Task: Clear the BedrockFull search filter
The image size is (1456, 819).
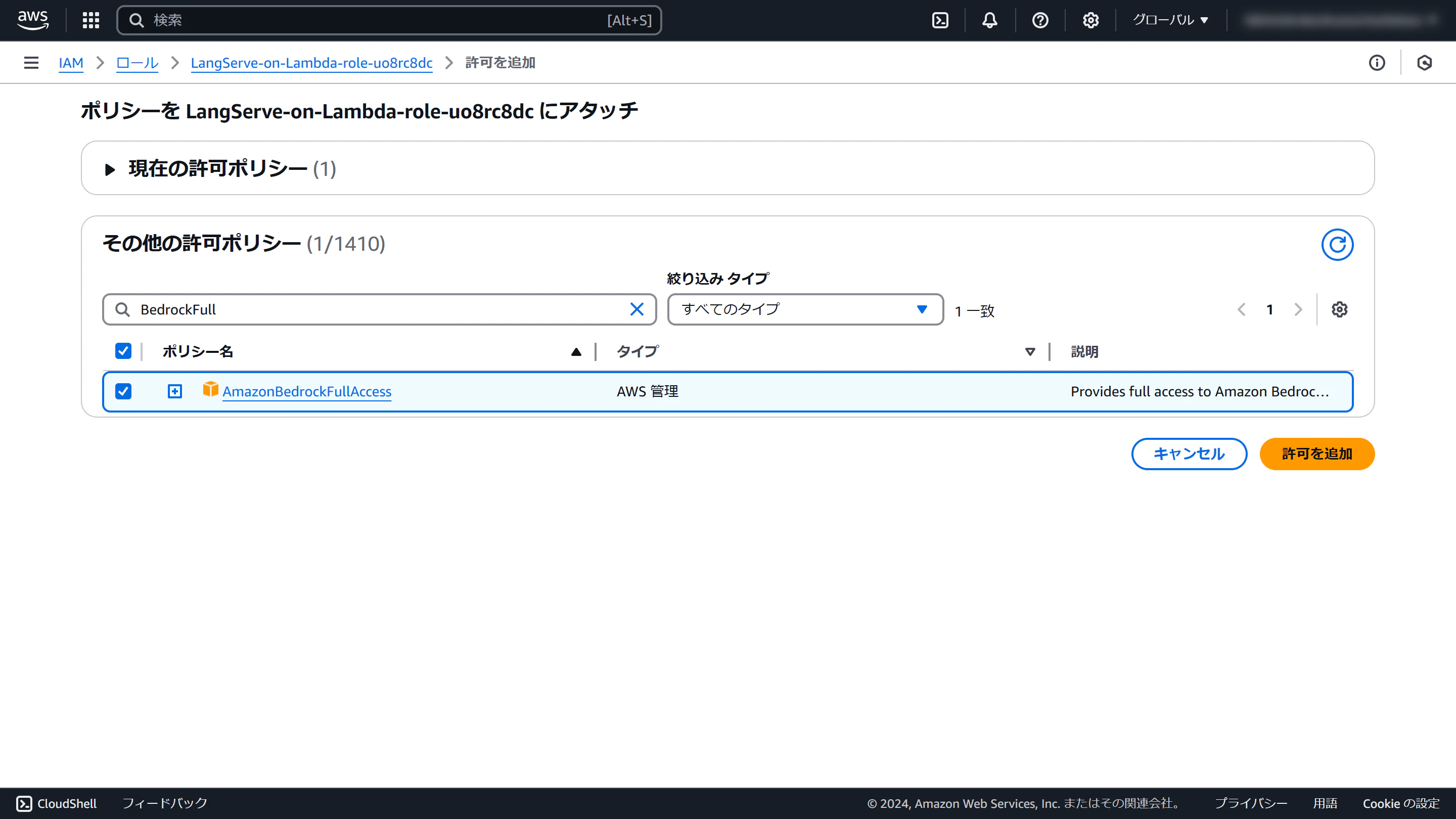Action: (637, 309)
